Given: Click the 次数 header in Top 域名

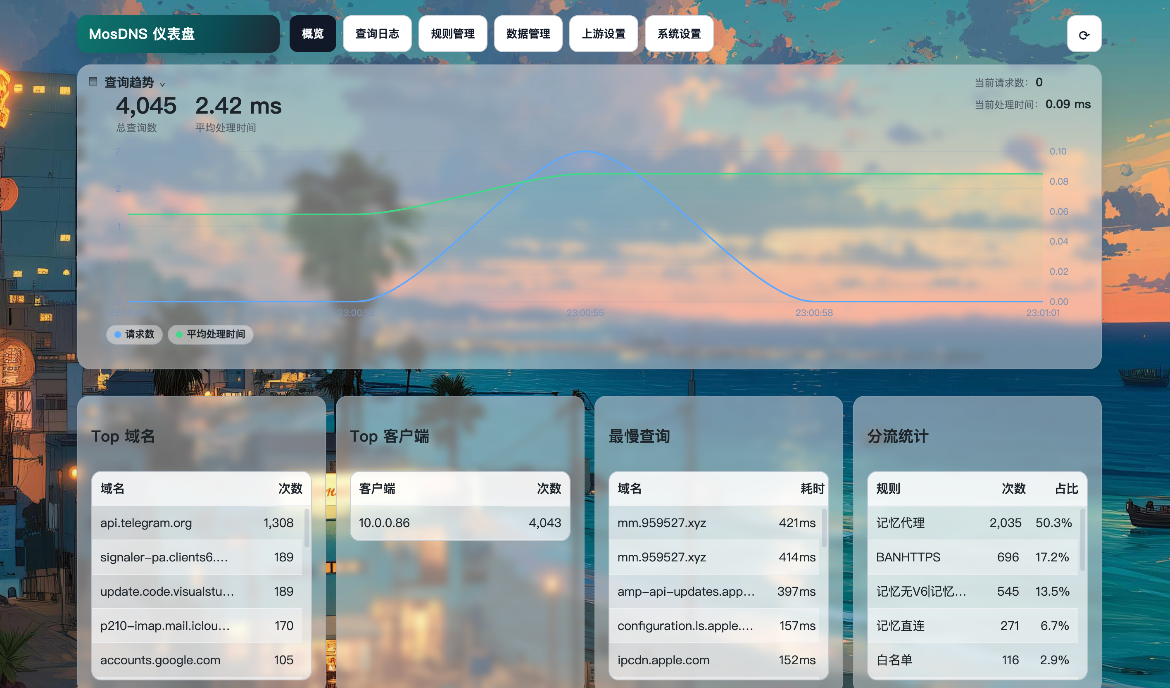Looking at the screenshot, I should coord(290,489).
